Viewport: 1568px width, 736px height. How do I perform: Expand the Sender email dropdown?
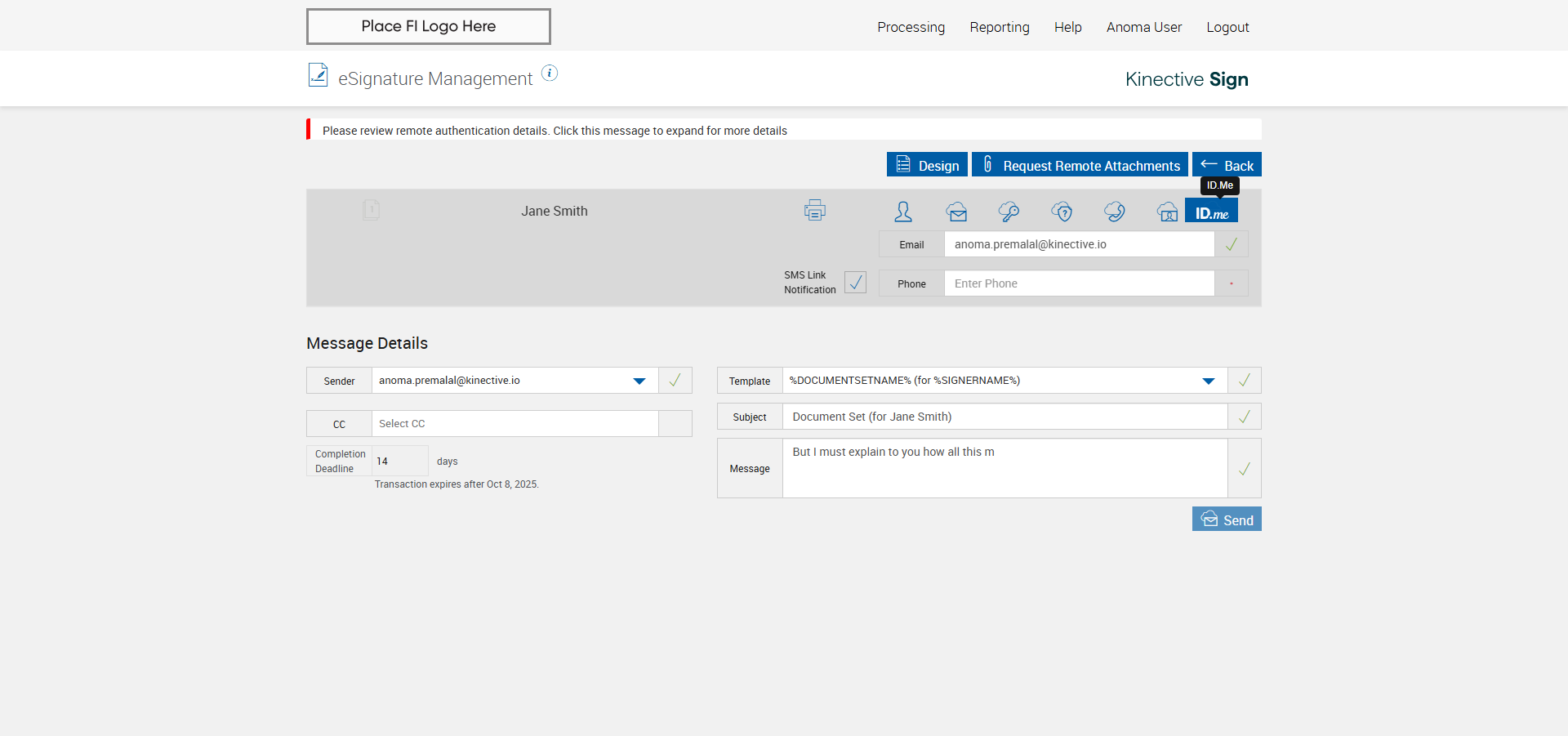point(639,381)
